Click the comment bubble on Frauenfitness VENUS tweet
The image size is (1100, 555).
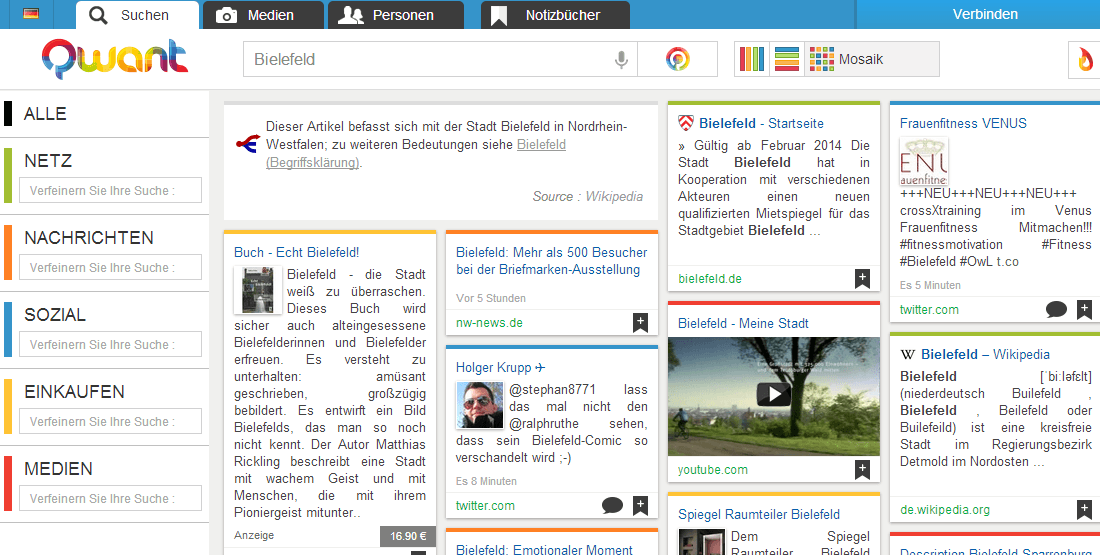pyautogui.click(x=1057, y=309)
